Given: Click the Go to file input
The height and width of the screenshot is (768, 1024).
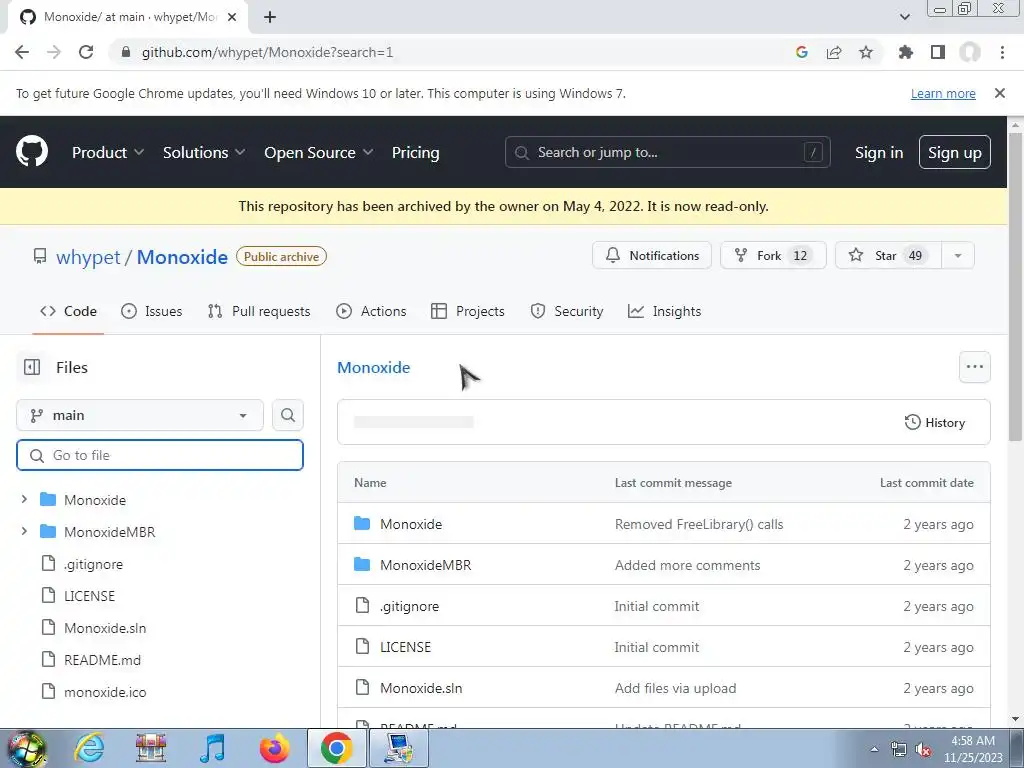Looking at the screenshot, I should point(160,455).
